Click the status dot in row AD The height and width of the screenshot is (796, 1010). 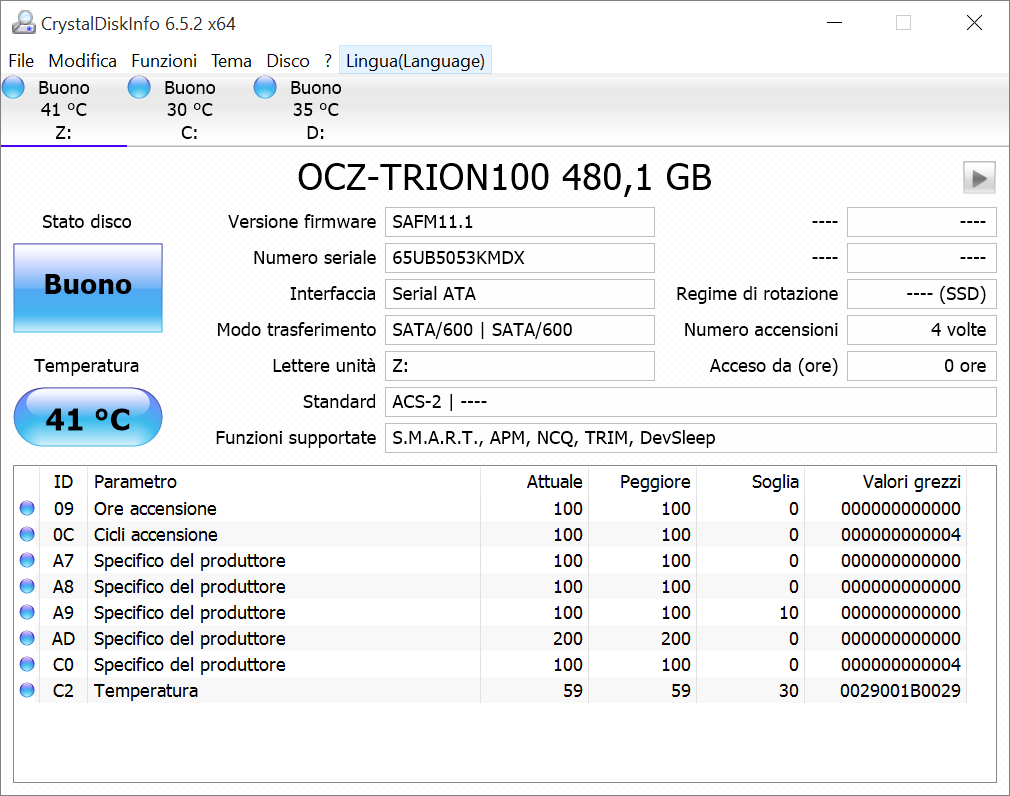tap(27, 638)
